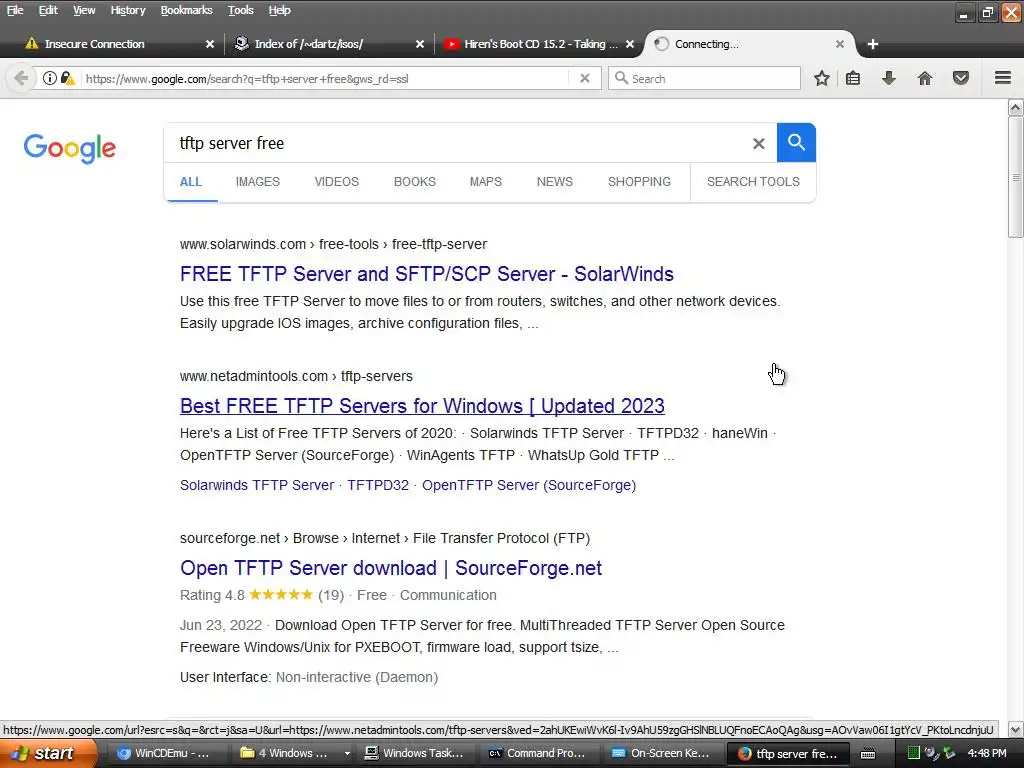Select the BOOKS search filter
The width and height of the screenshot is (1024, 768).
click(x=415, y=182)
